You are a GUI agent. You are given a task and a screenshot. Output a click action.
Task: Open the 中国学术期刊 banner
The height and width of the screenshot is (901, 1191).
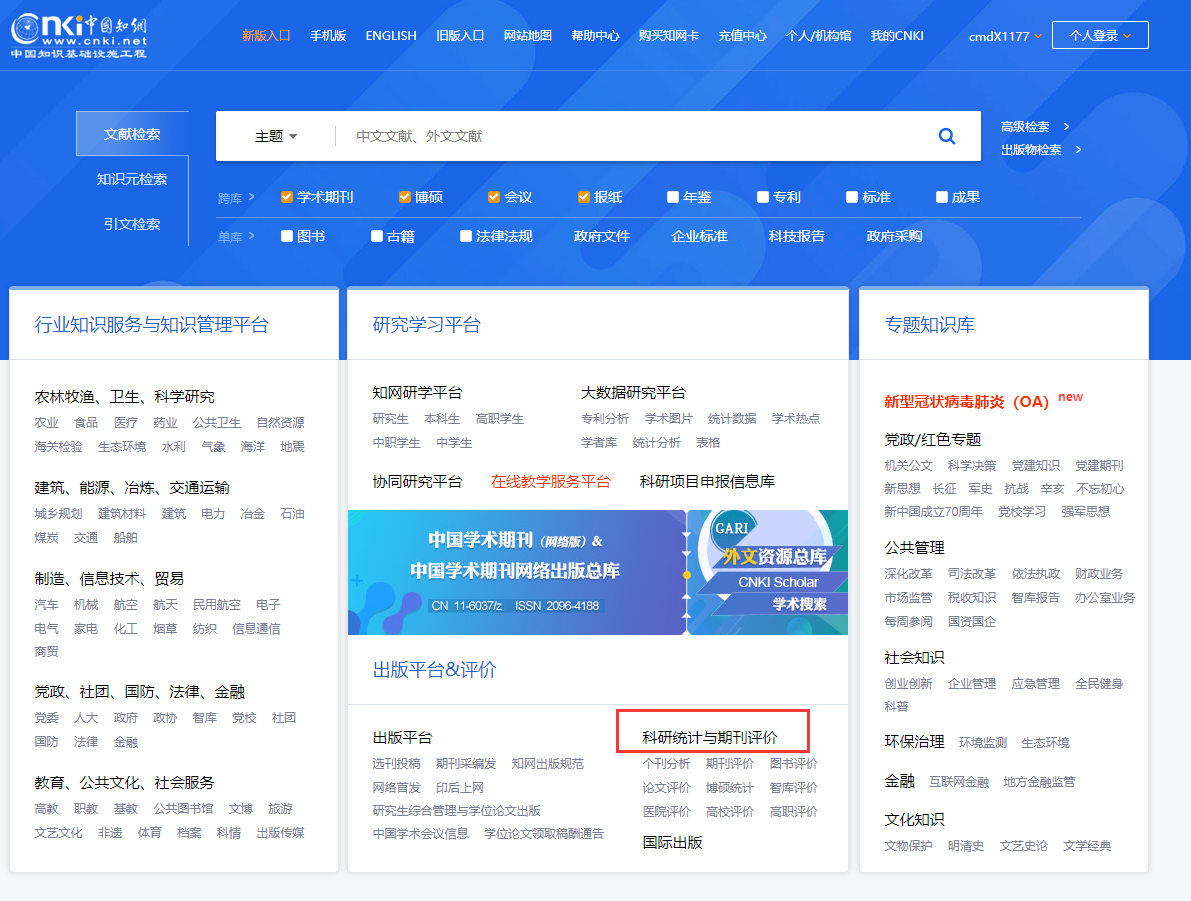click(517, 572)
